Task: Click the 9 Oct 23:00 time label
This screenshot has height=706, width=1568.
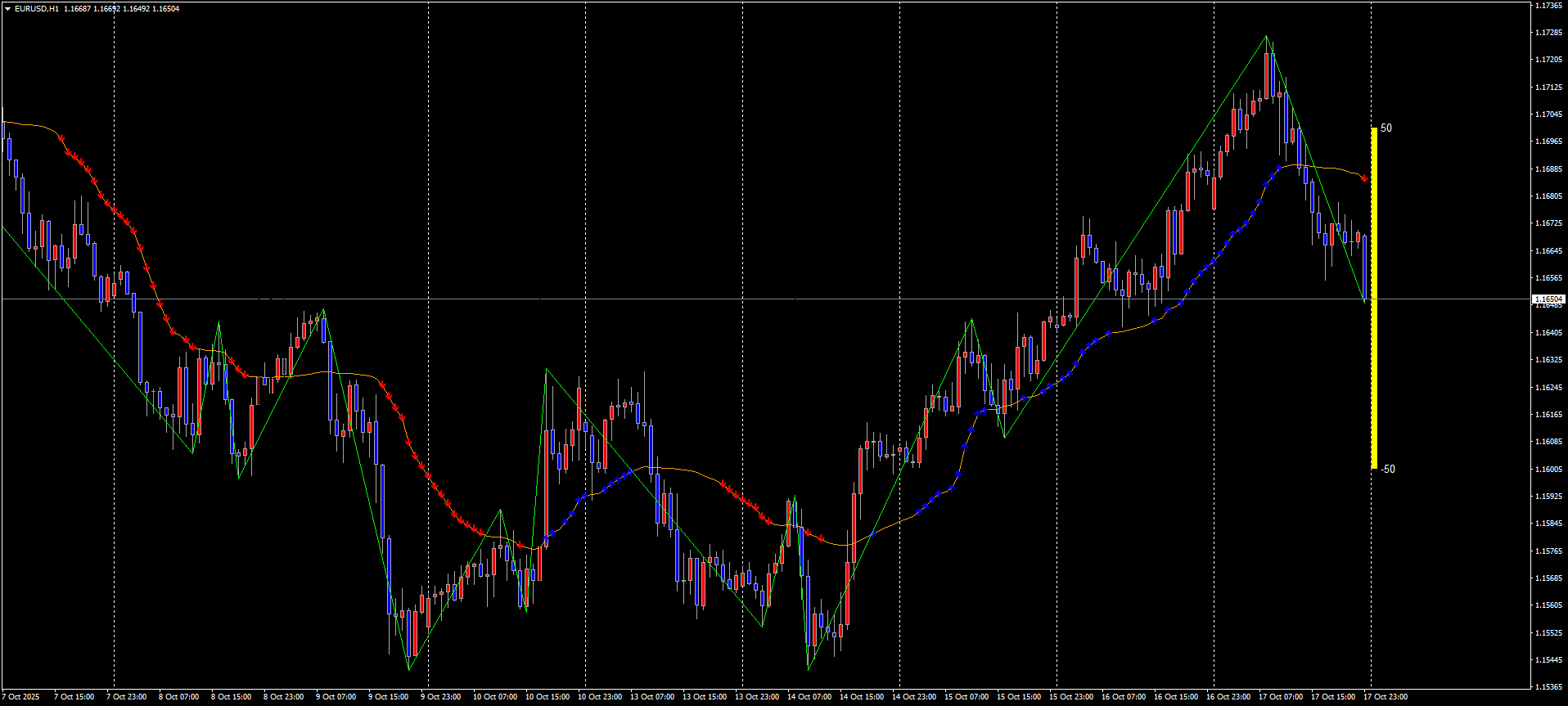Action: click(x=440, y=697)
